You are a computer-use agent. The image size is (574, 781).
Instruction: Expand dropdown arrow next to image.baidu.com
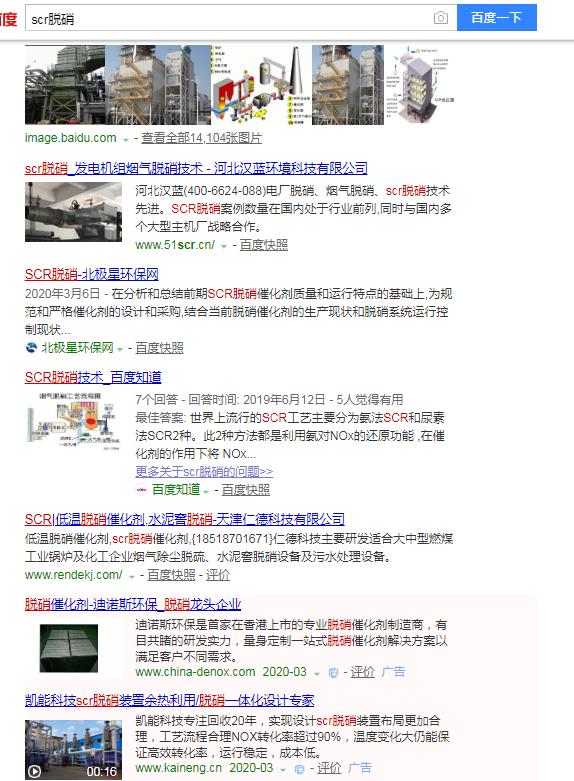pos(126,139)
